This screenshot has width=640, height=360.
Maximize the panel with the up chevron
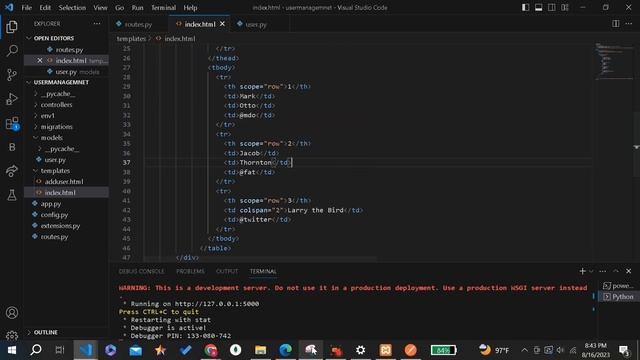pyautogui.click(x=616, y=271)
